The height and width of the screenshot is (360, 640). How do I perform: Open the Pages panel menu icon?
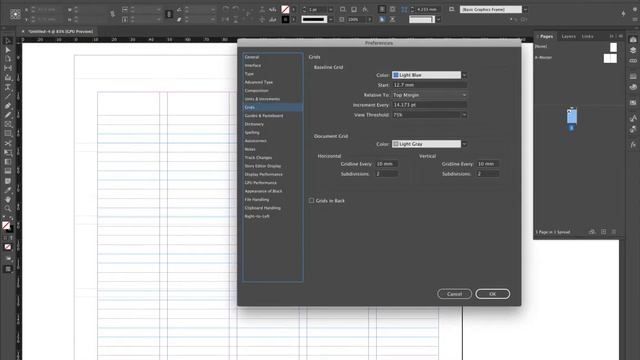tap(620, 36)
